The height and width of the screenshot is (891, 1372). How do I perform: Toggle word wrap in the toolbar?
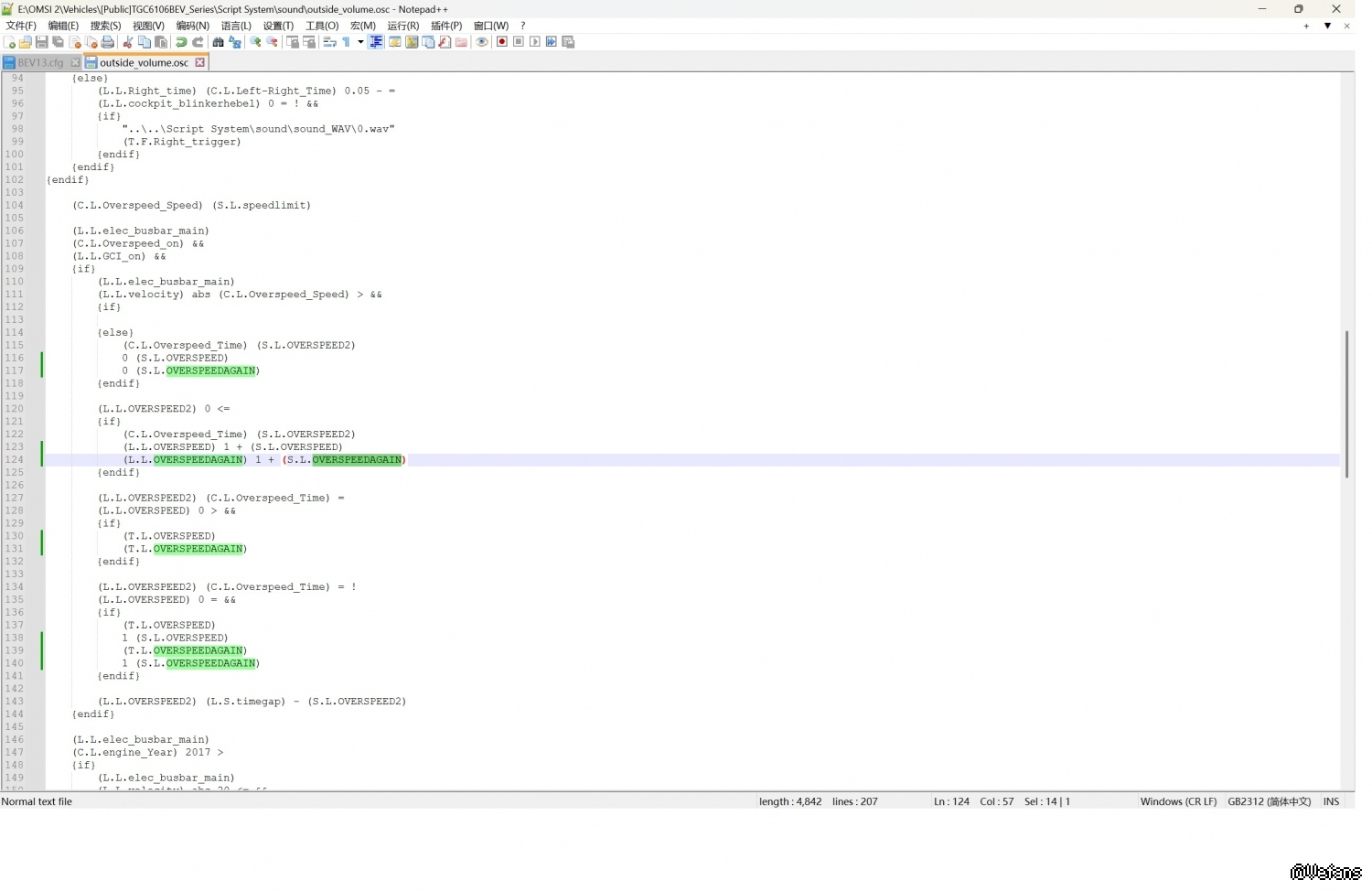(x=330, y=42)
